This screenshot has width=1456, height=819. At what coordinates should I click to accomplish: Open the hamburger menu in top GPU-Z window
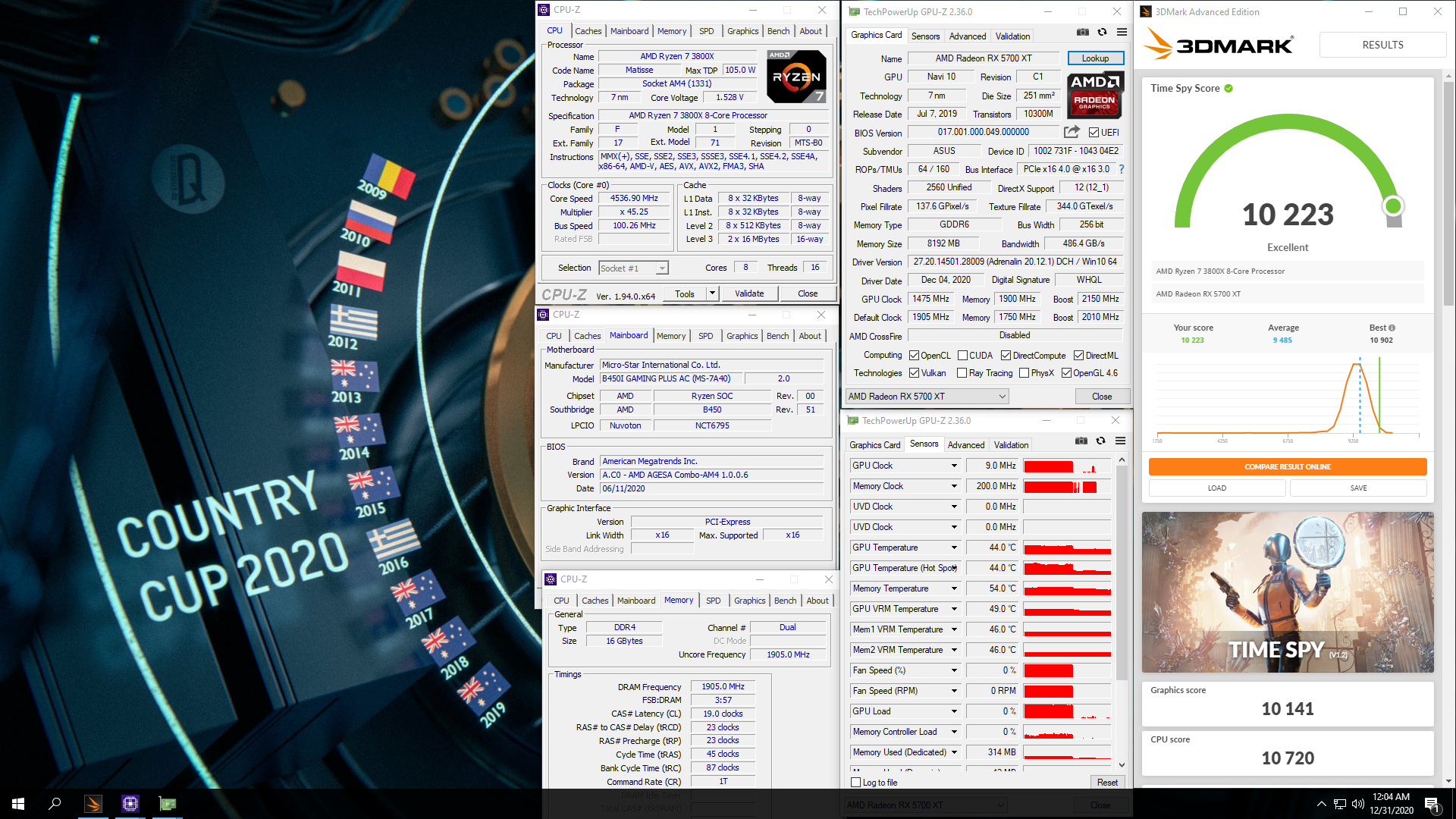[1122, 33]
